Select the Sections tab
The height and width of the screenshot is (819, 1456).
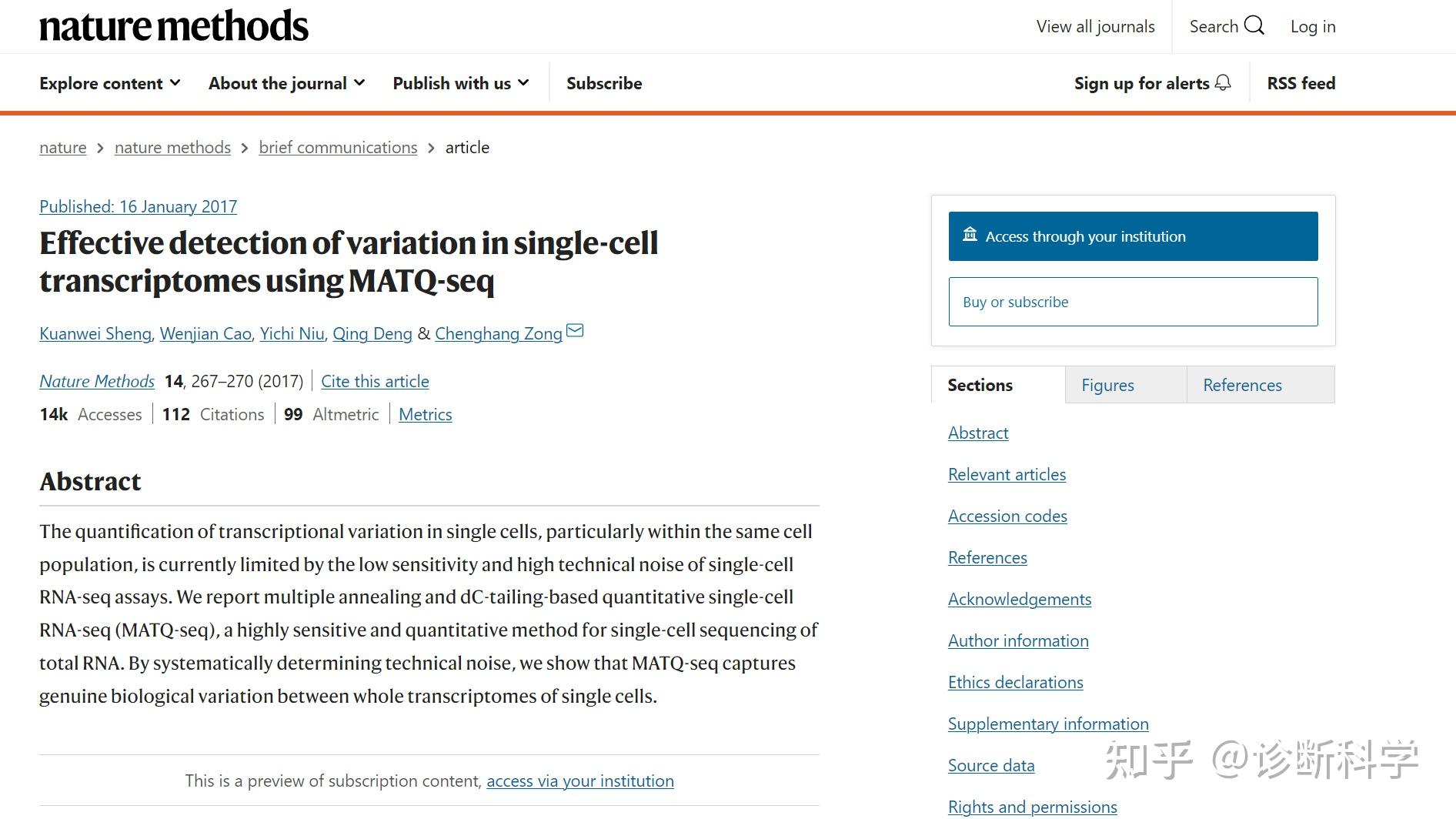click(x=980, y=385)
